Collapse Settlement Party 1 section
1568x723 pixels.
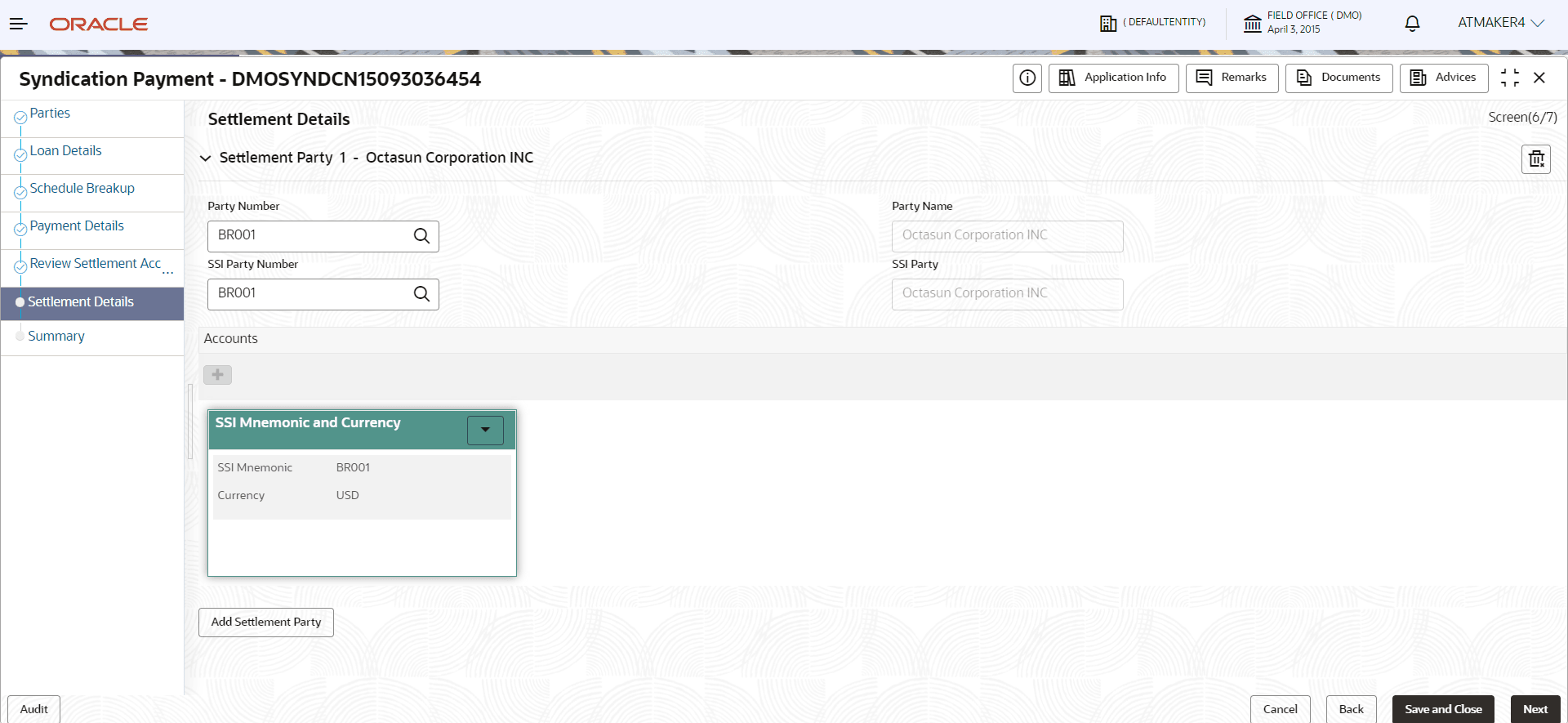tap(206, 158)
